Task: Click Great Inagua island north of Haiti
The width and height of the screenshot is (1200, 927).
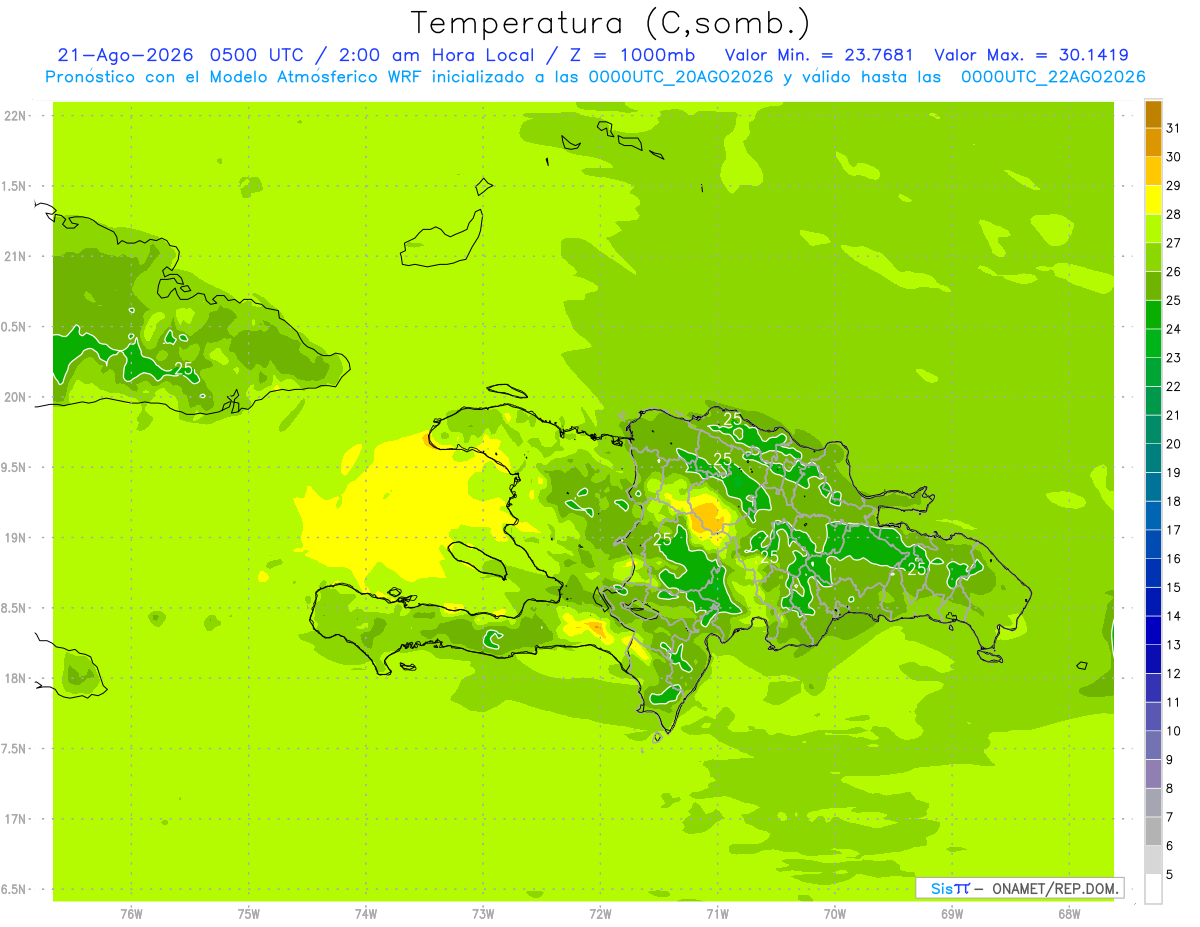Action: pos(442,238)
